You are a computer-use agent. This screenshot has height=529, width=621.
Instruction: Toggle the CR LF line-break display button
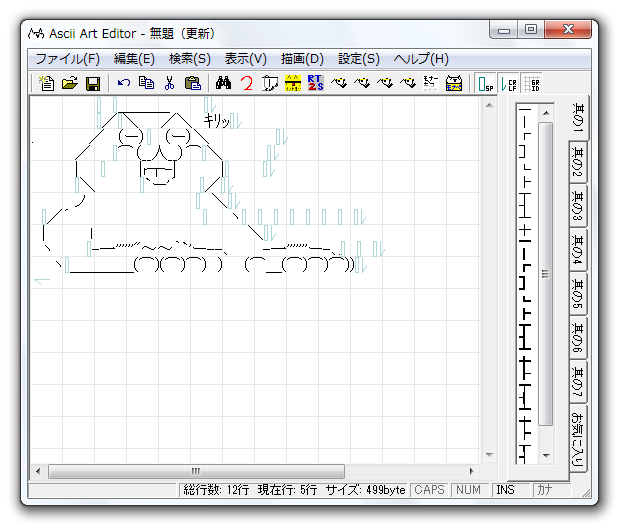click(x=509, y=84)
